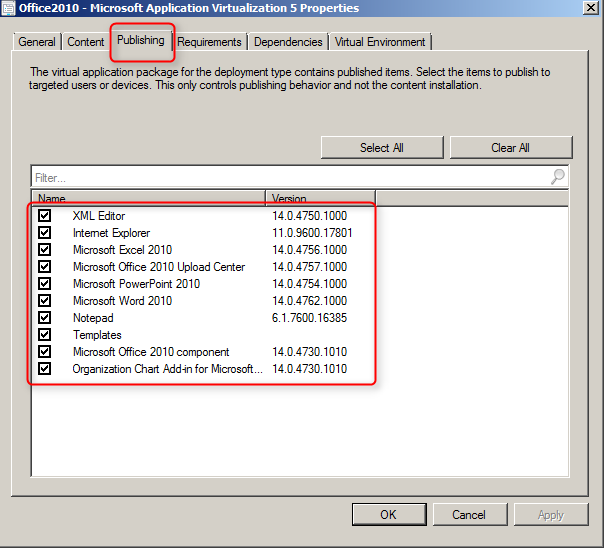604x548 pixels.
Task: Toggle the Microsoft PowerPoint 2010 checkbox
Action: pos(44,283)
